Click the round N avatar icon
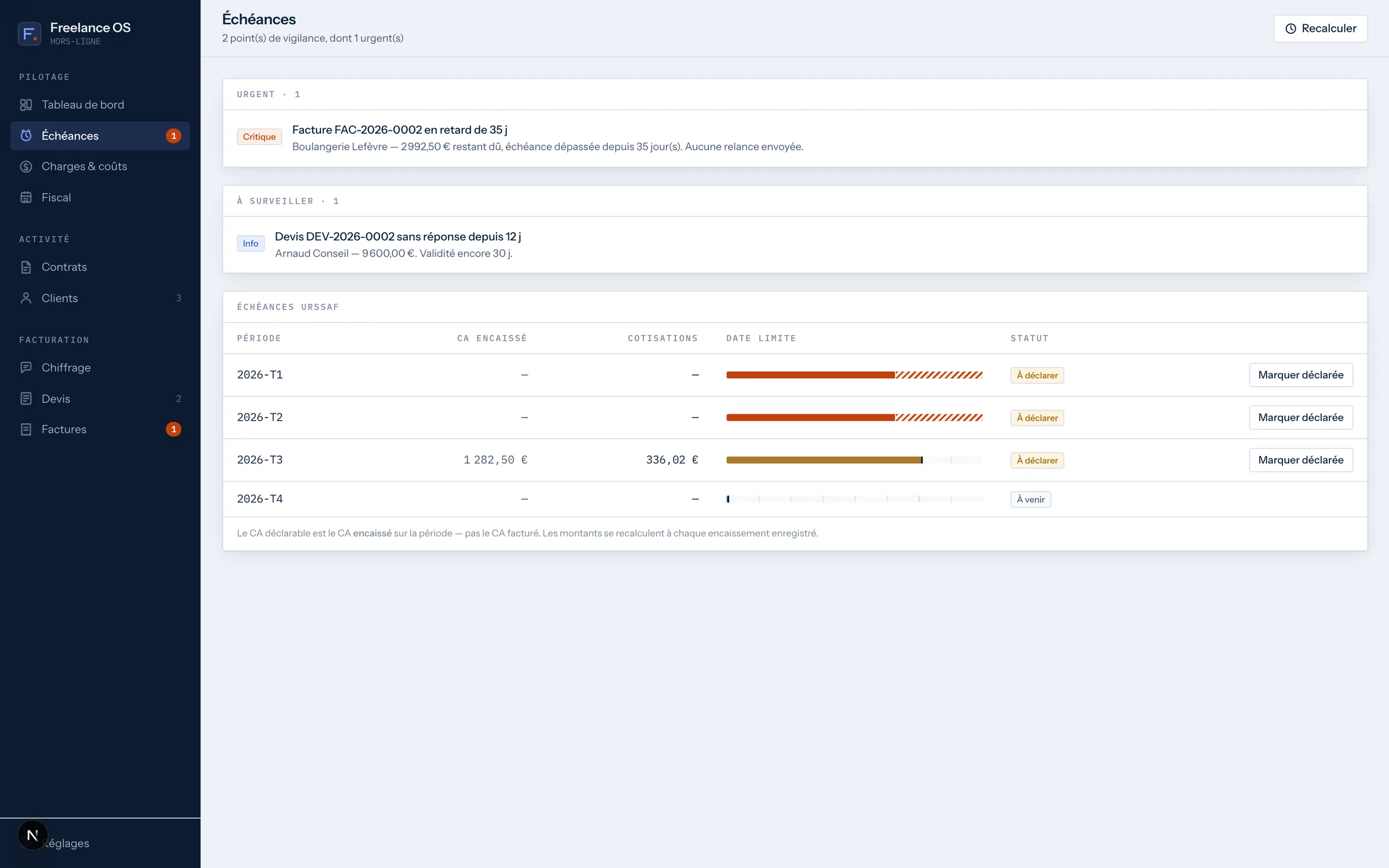 click(x=32, y=835)
